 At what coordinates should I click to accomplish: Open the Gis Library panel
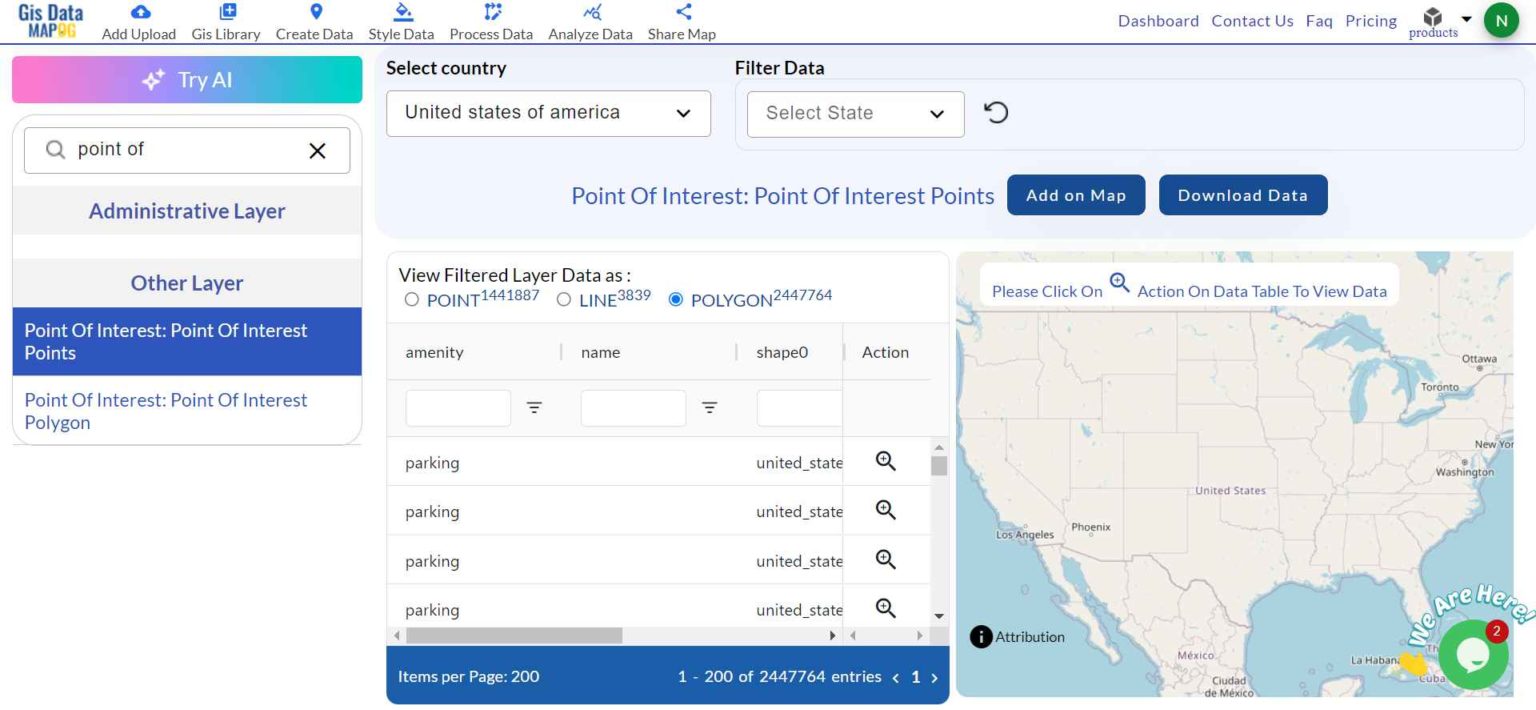225,22
